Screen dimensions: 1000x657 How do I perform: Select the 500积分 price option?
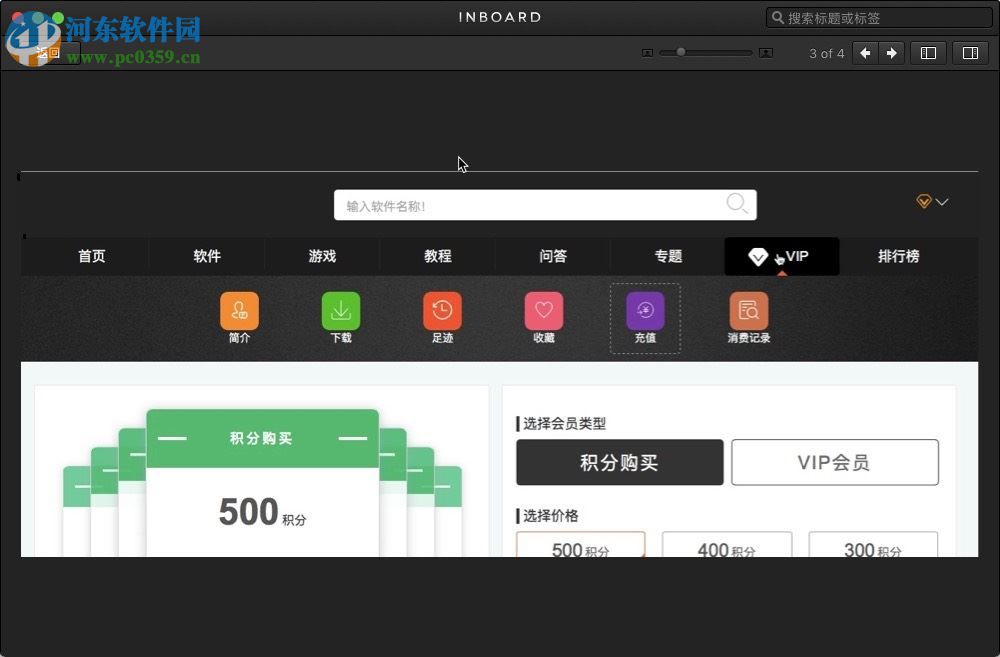tap(581, 549)
